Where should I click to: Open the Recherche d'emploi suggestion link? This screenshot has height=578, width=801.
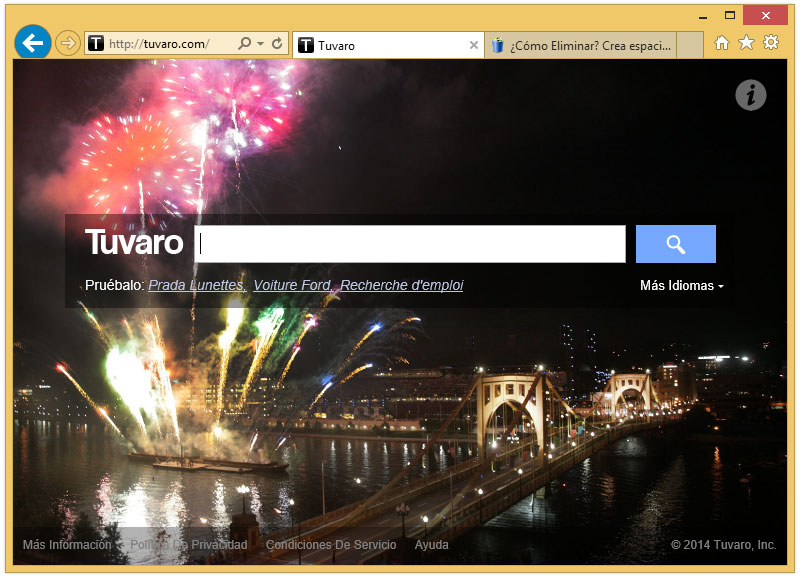(x=402, y=285)
